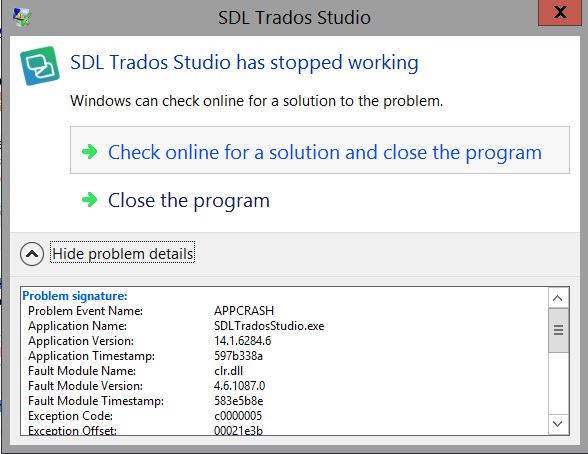Close the SDL Trados Studio error dialog
This screenshot has width=588, height=454.
[560, 13]
